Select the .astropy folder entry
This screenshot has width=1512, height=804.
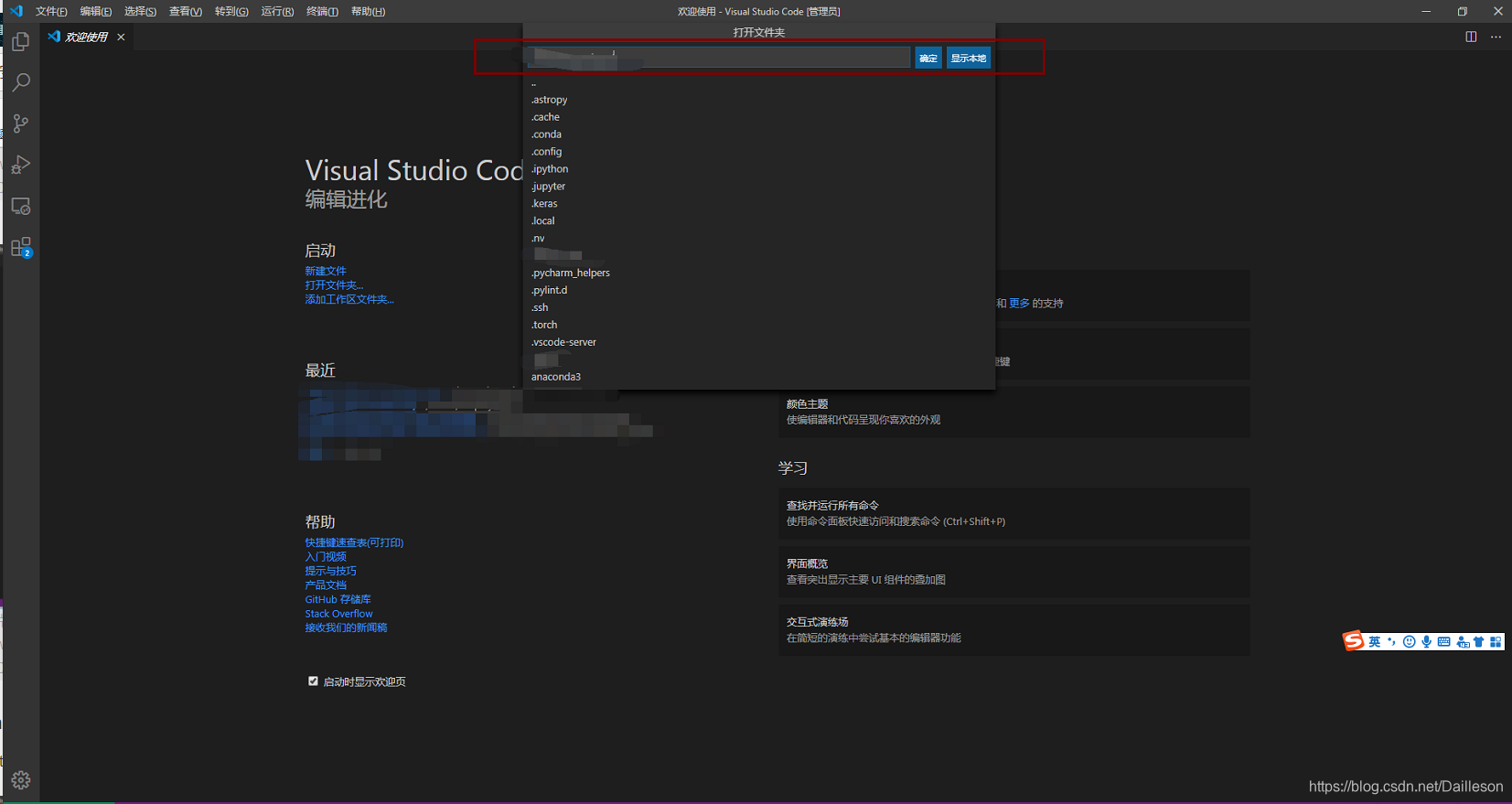point(759,100)
